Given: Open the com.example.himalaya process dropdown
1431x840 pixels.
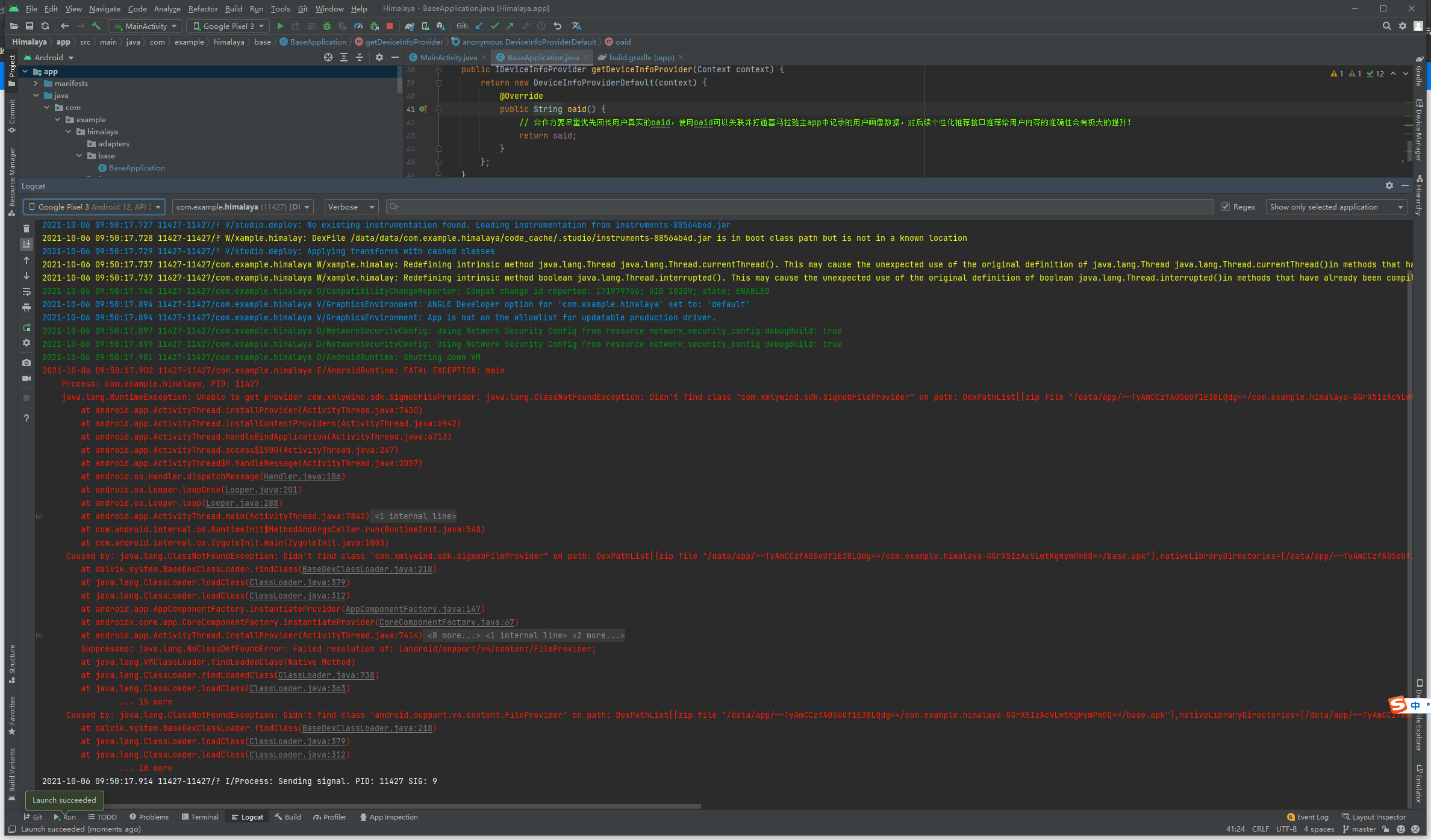Looking at the screenshot, I should tap(243, 207).
